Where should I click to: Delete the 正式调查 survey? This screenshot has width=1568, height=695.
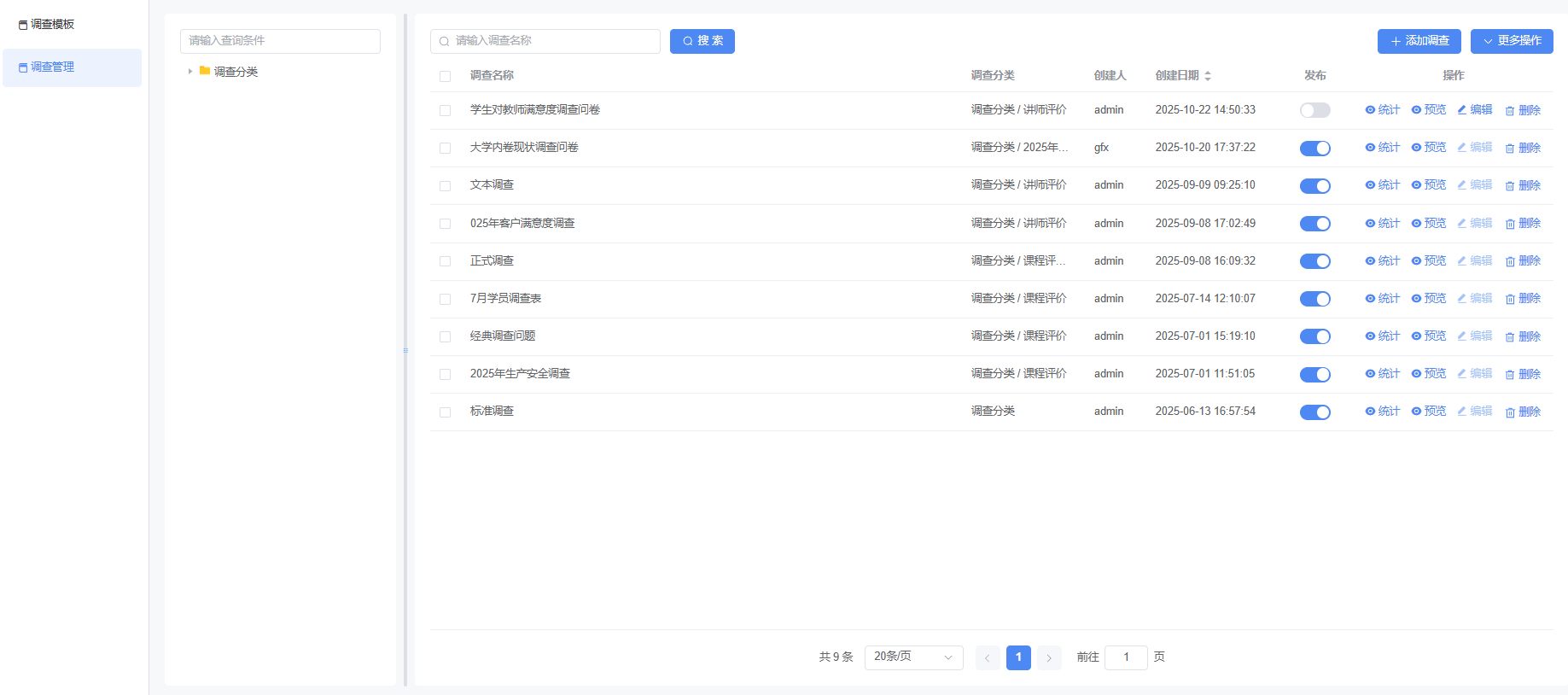pos(1523,261)
